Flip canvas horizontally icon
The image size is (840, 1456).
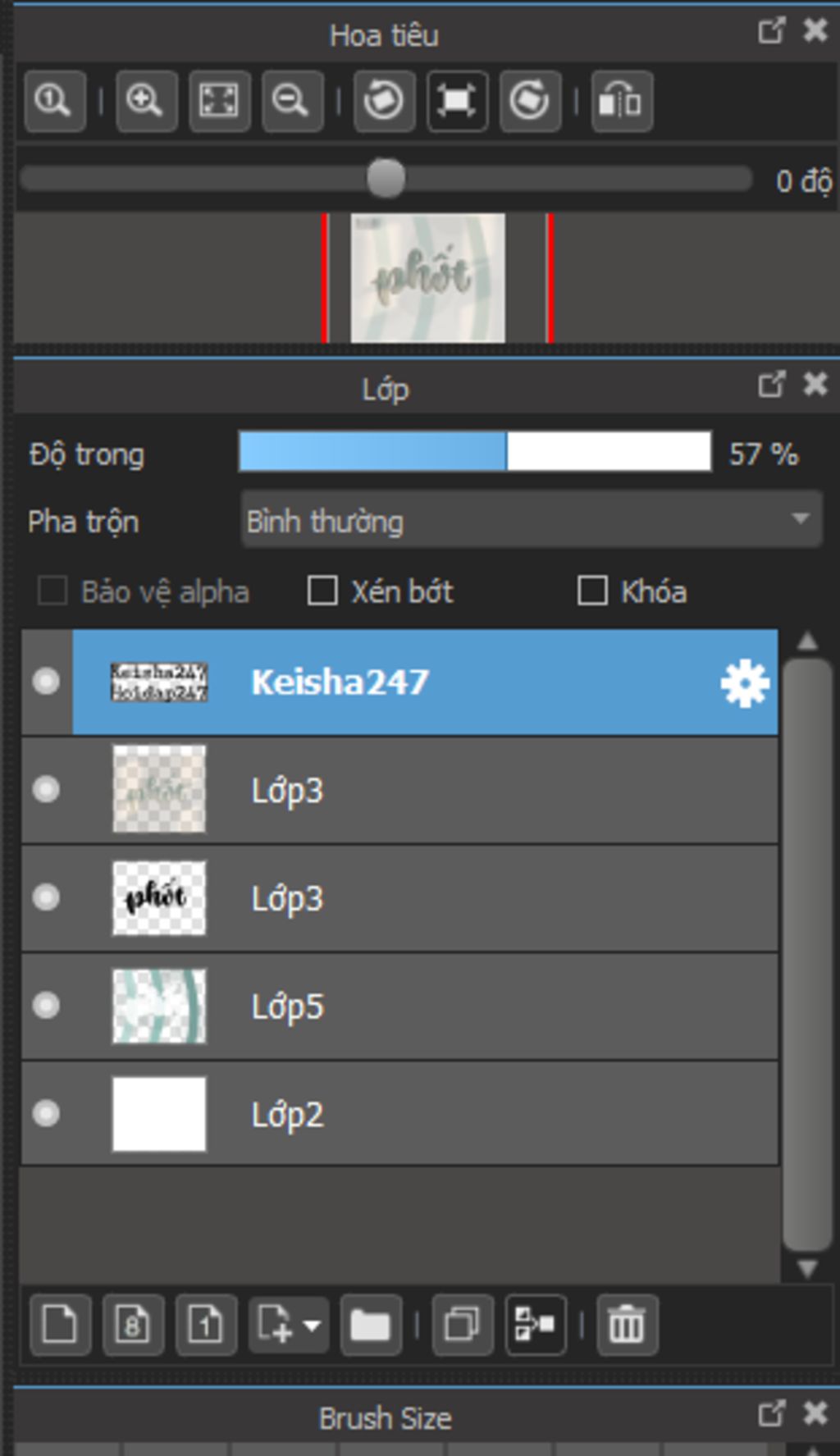(621, 101)
